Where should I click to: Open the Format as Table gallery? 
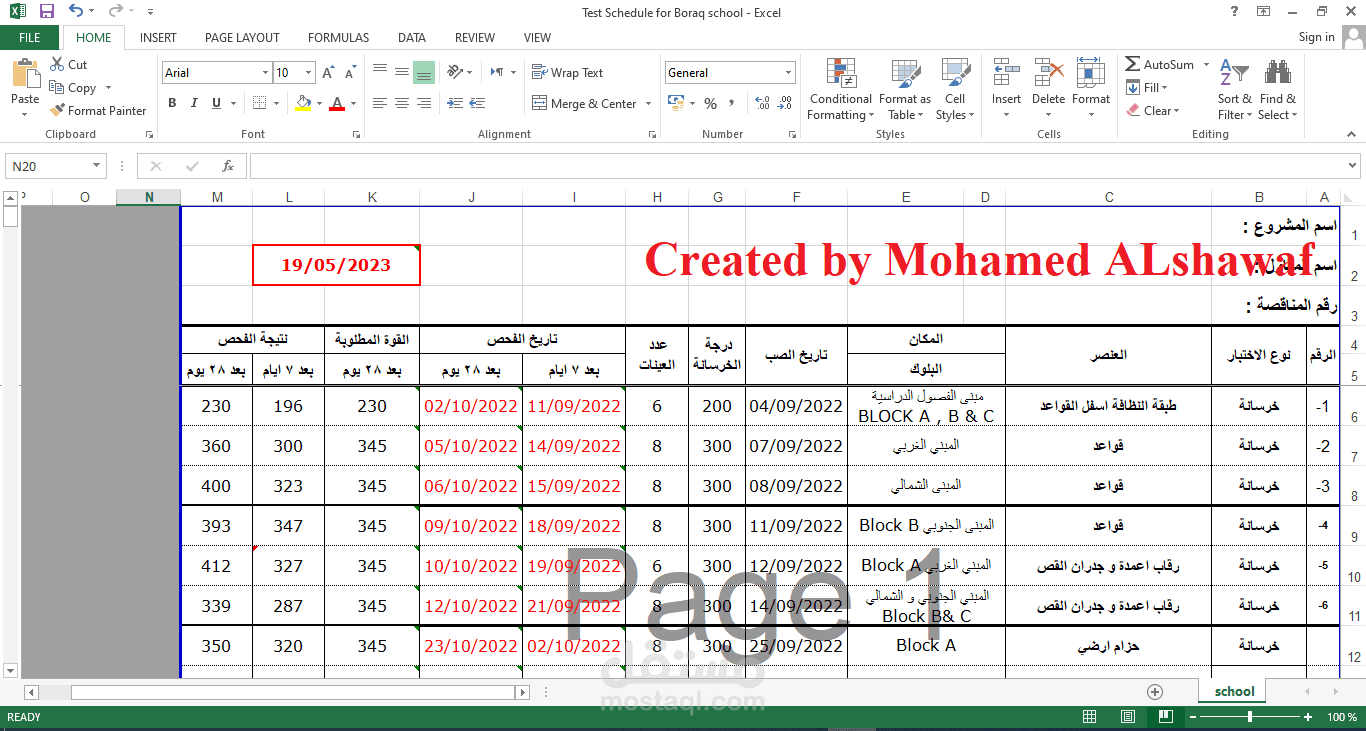904,88
